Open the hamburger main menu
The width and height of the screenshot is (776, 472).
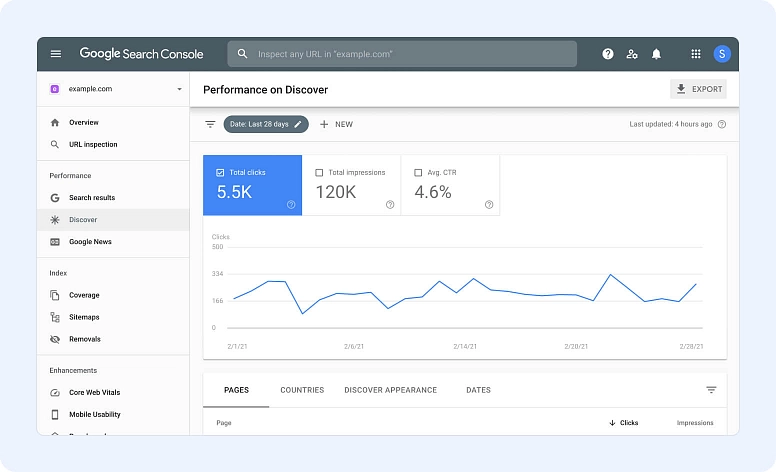[x=56, y=54]
